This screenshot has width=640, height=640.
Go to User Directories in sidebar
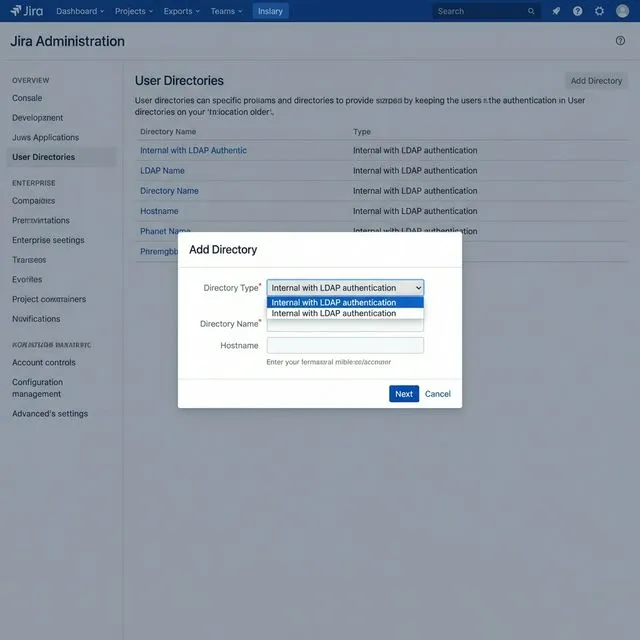tap(43, 157)
